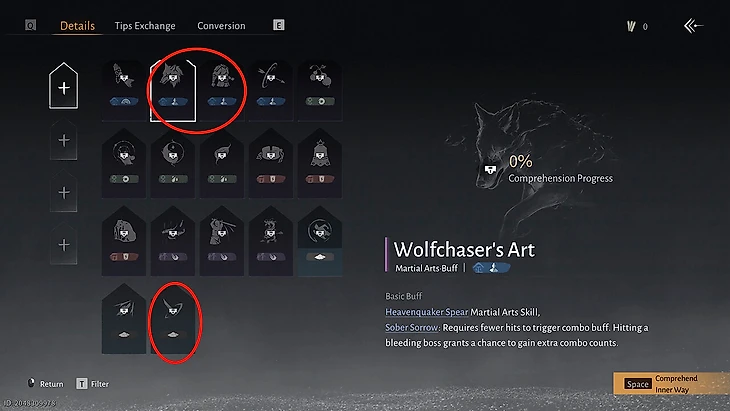Open the second empty equip slot plus
This screenshot has width=730, height=411.
click(x=64, y=140)
